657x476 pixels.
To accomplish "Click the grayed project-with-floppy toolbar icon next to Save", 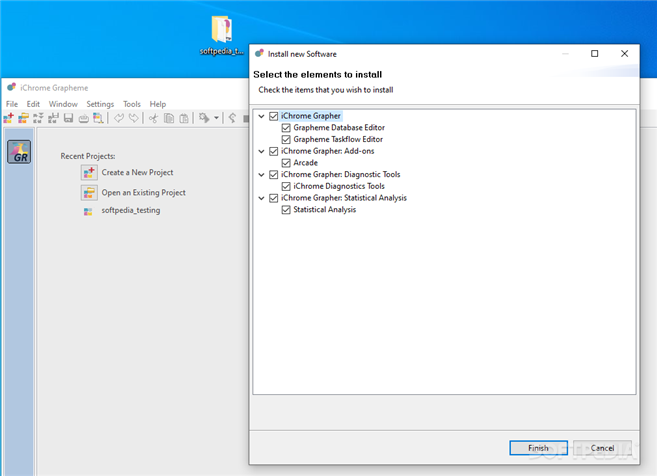I will pos(53,118).
